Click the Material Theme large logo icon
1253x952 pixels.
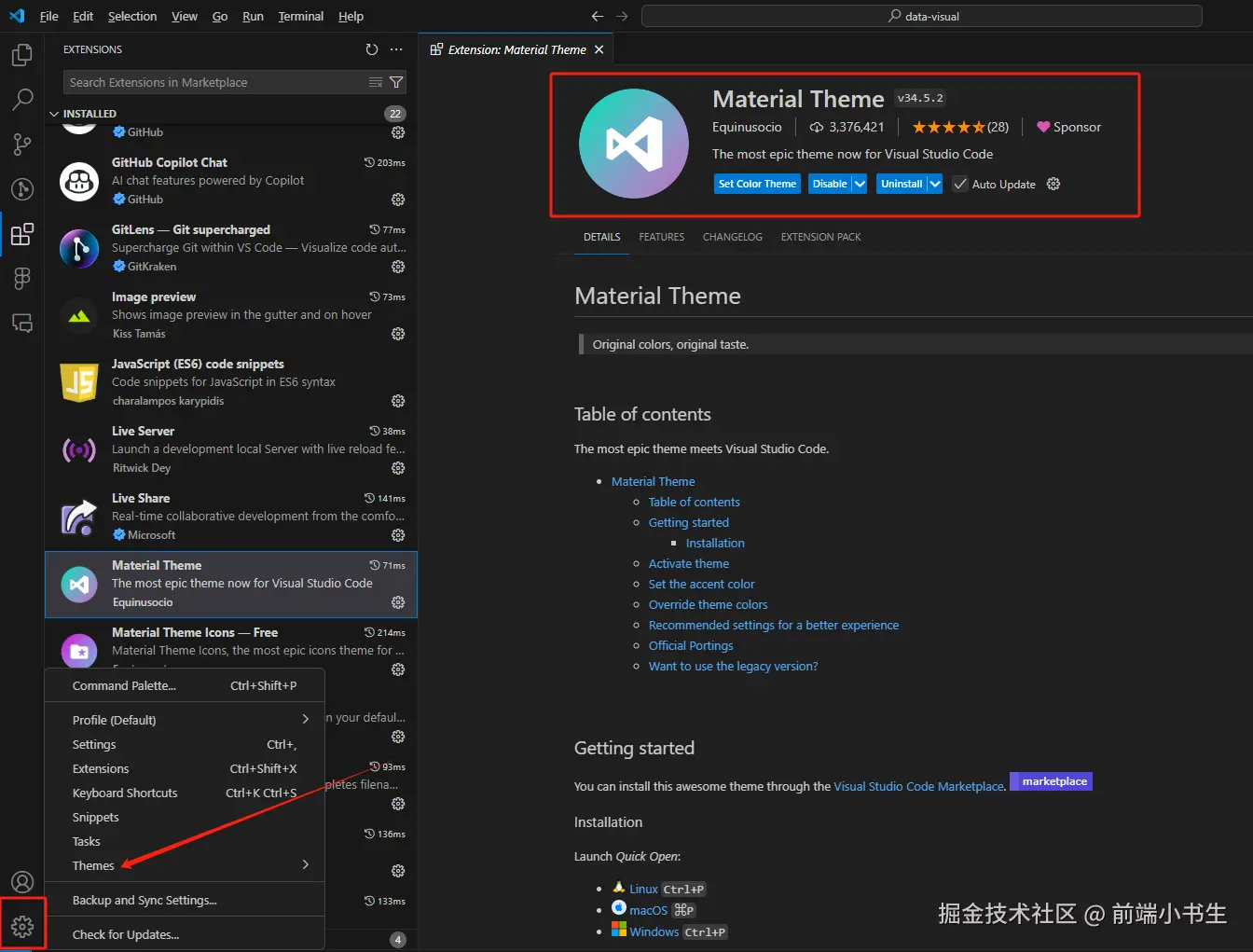click(634, 144)
